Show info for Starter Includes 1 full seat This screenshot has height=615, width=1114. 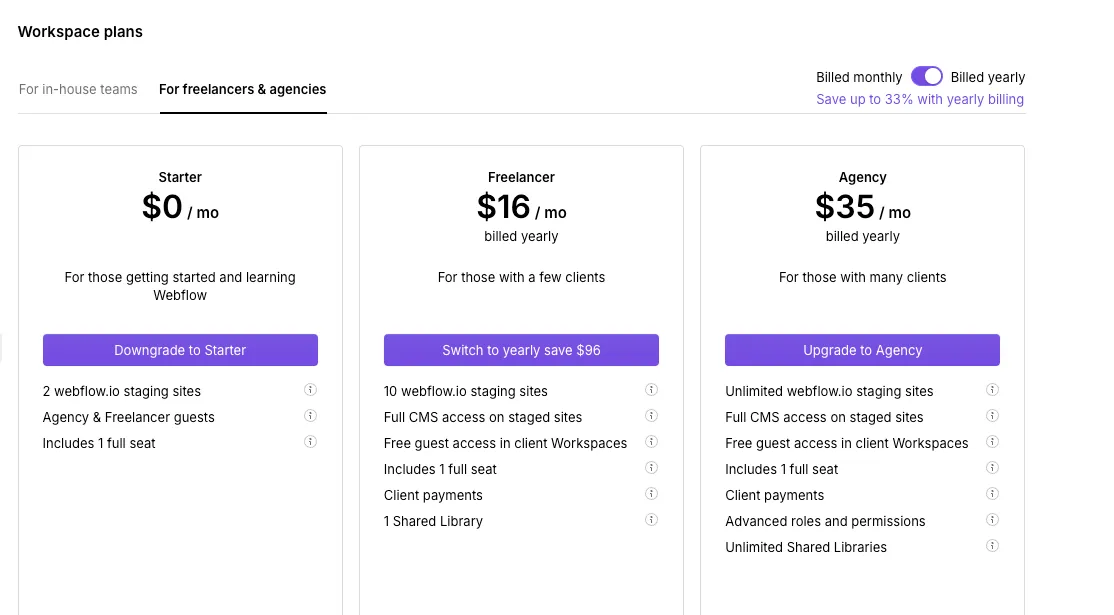click(310, 442)
